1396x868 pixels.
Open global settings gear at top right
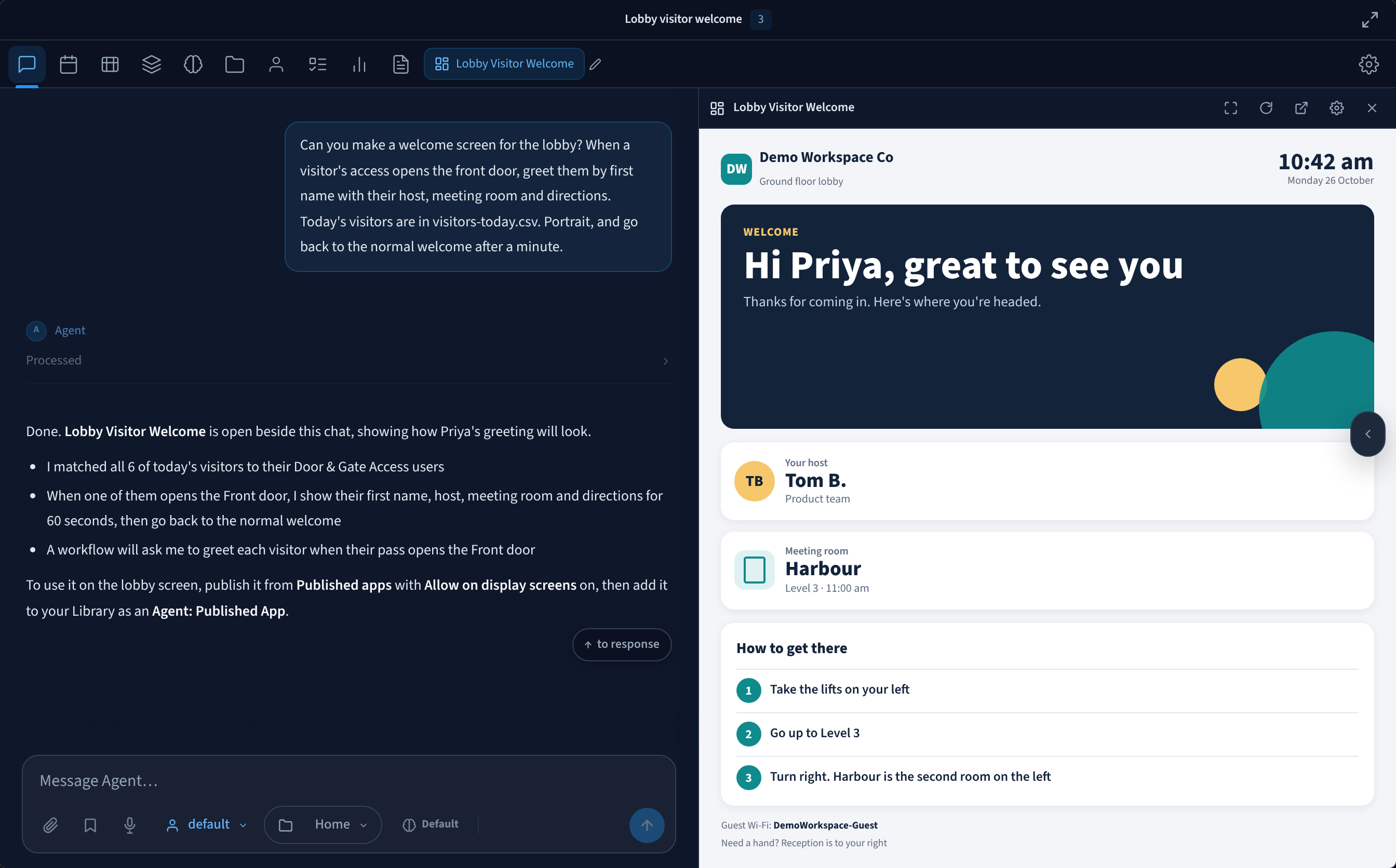pos(1368,64)
